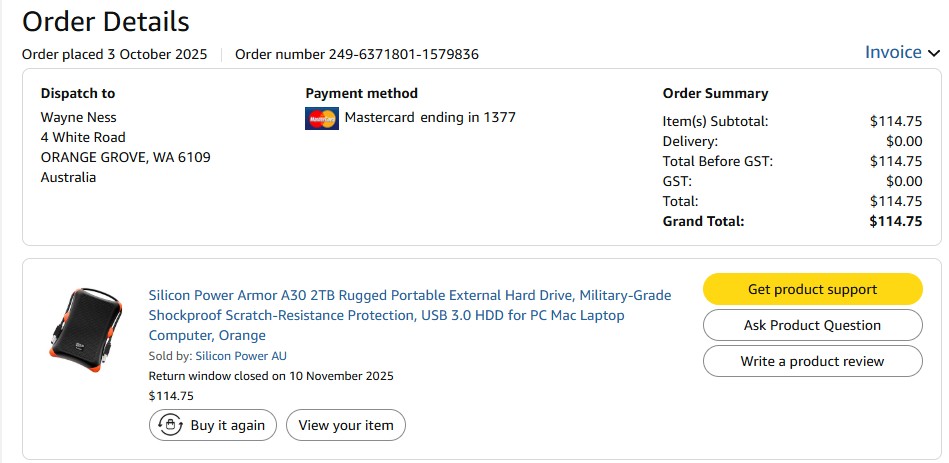Click the return window closed notice
The image size is (949, 463).
pyautogui.click(x=271, y=376)
